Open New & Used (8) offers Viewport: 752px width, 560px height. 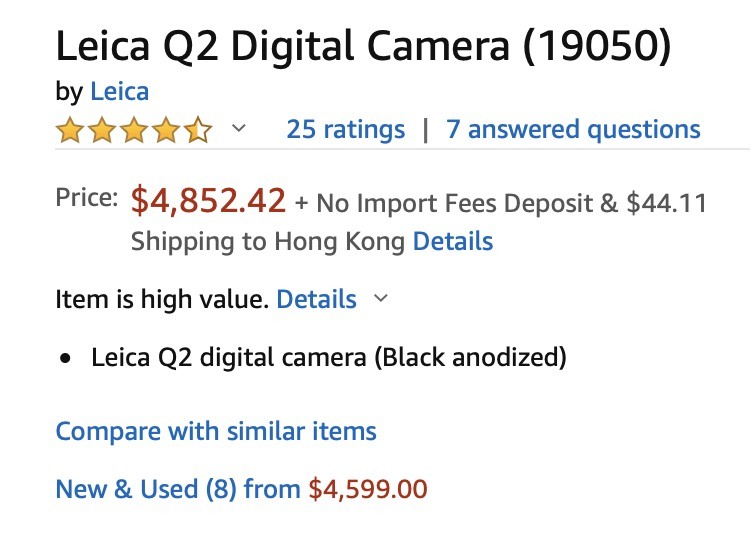coord(178,489)
